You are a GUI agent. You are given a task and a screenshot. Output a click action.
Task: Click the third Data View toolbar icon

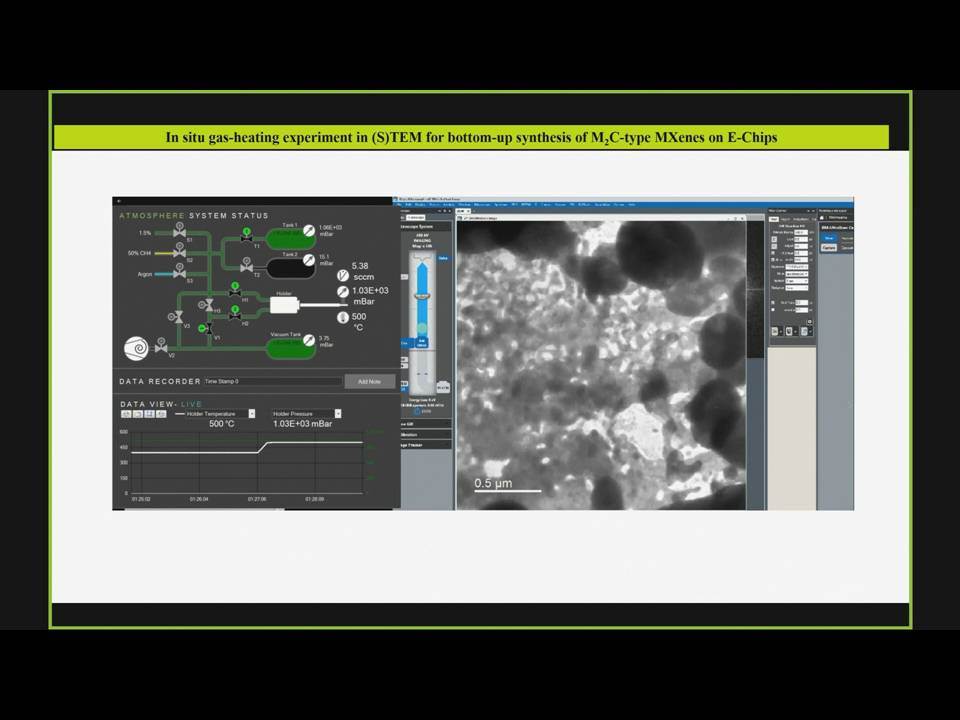coord(149,414)
